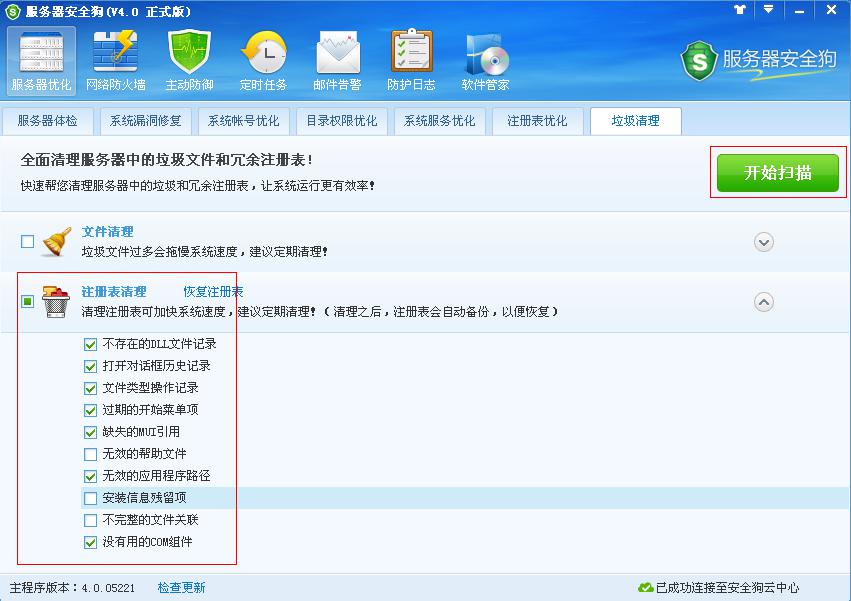This screenshot has height=601, width=851.
Task: Click 检查更新 in the status bar
Action: click(x=181, y=589)
